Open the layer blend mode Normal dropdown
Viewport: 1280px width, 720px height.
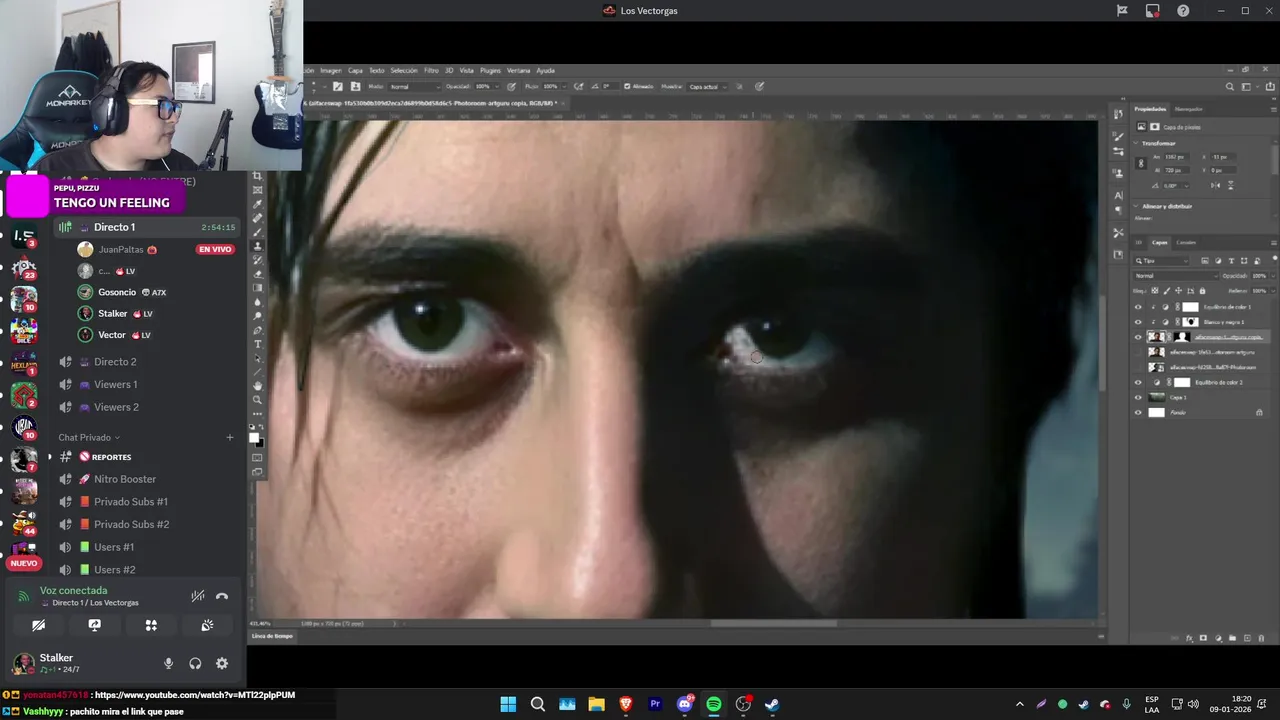click(1176, 276)
